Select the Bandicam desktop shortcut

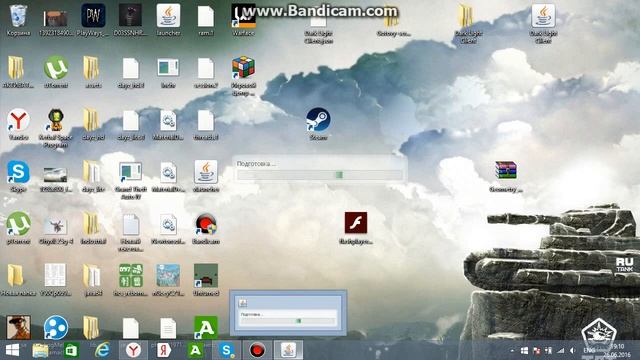pos(206,224)
